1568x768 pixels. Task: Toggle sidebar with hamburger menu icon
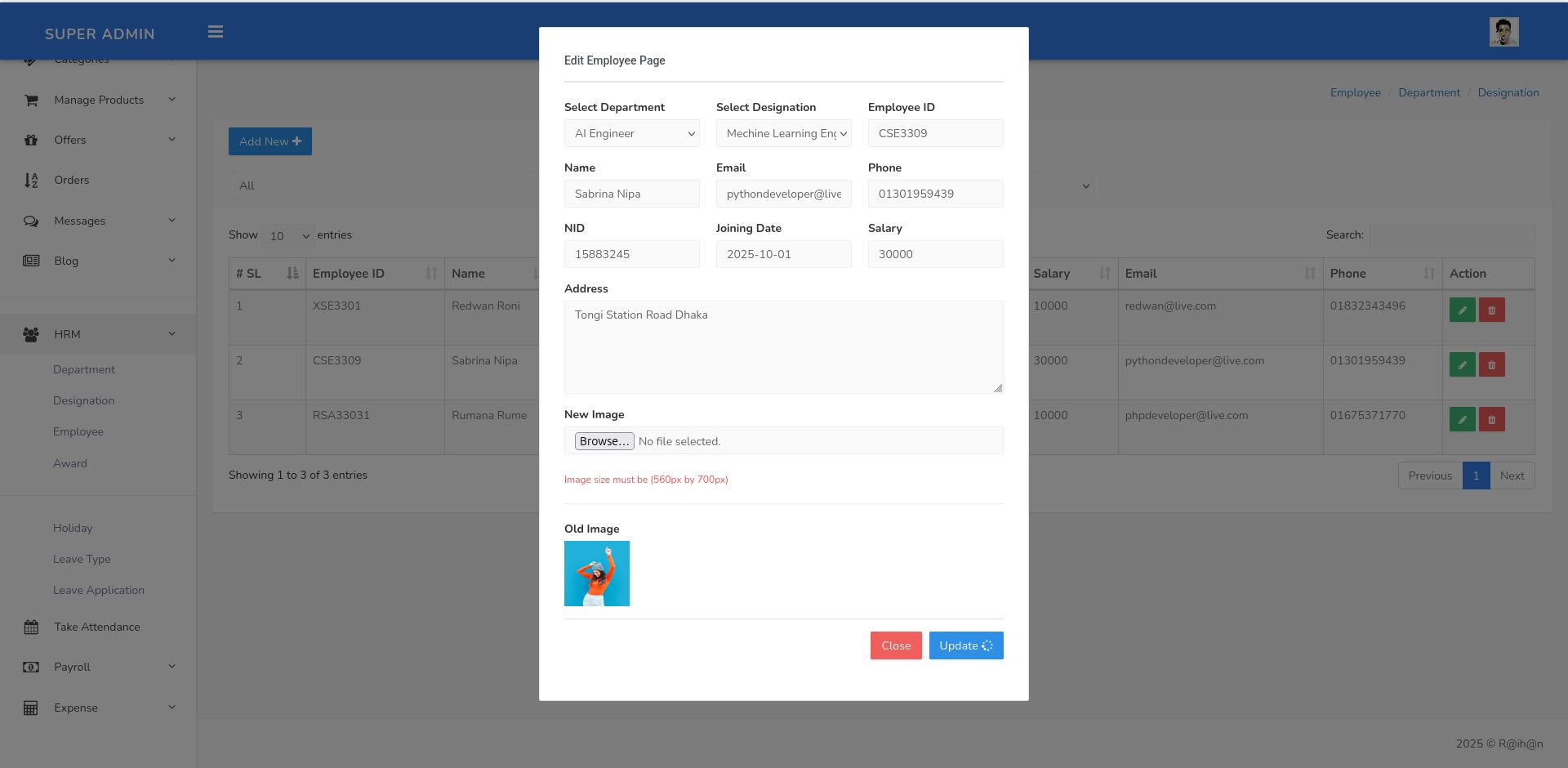216,32
